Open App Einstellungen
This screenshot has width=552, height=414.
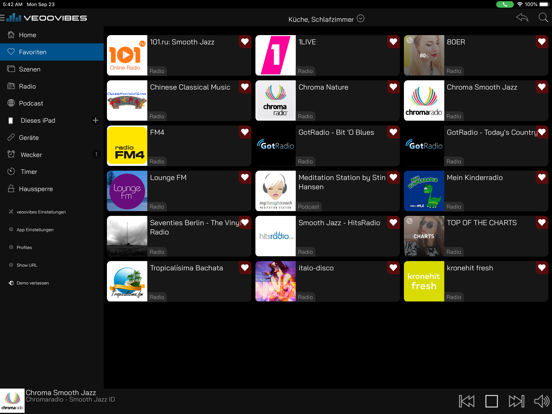[x=31, y=230]
